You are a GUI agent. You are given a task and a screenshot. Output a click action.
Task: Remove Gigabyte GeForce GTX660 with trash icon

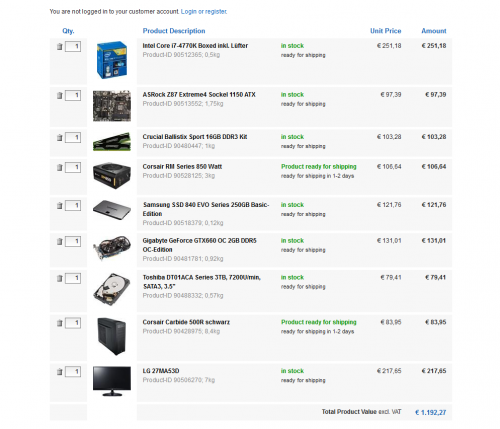60,241
